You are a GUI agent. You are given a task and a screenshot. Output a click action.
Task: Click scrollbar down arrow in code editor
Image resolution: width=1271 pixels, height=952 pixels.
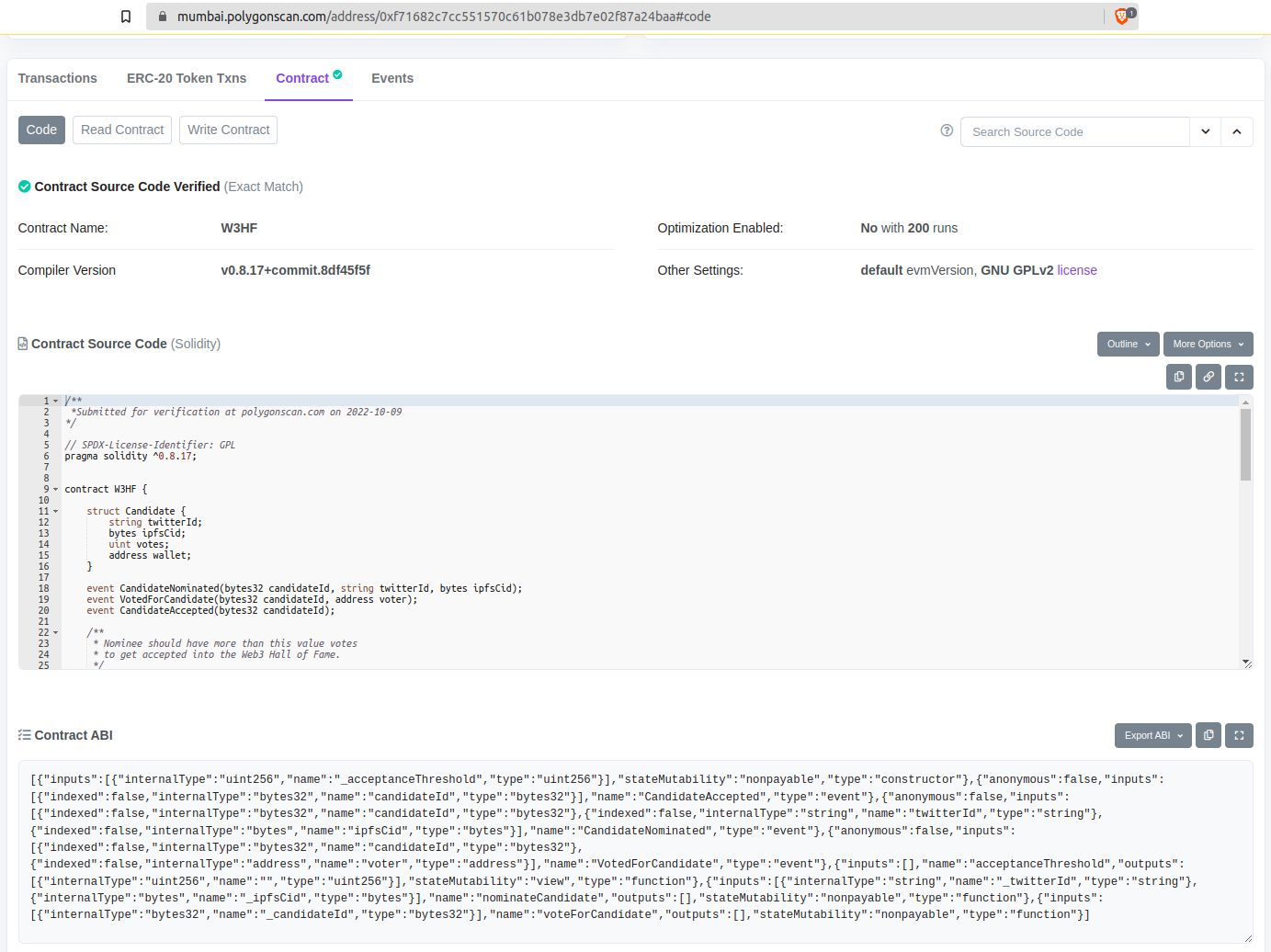coord(1246,663)
